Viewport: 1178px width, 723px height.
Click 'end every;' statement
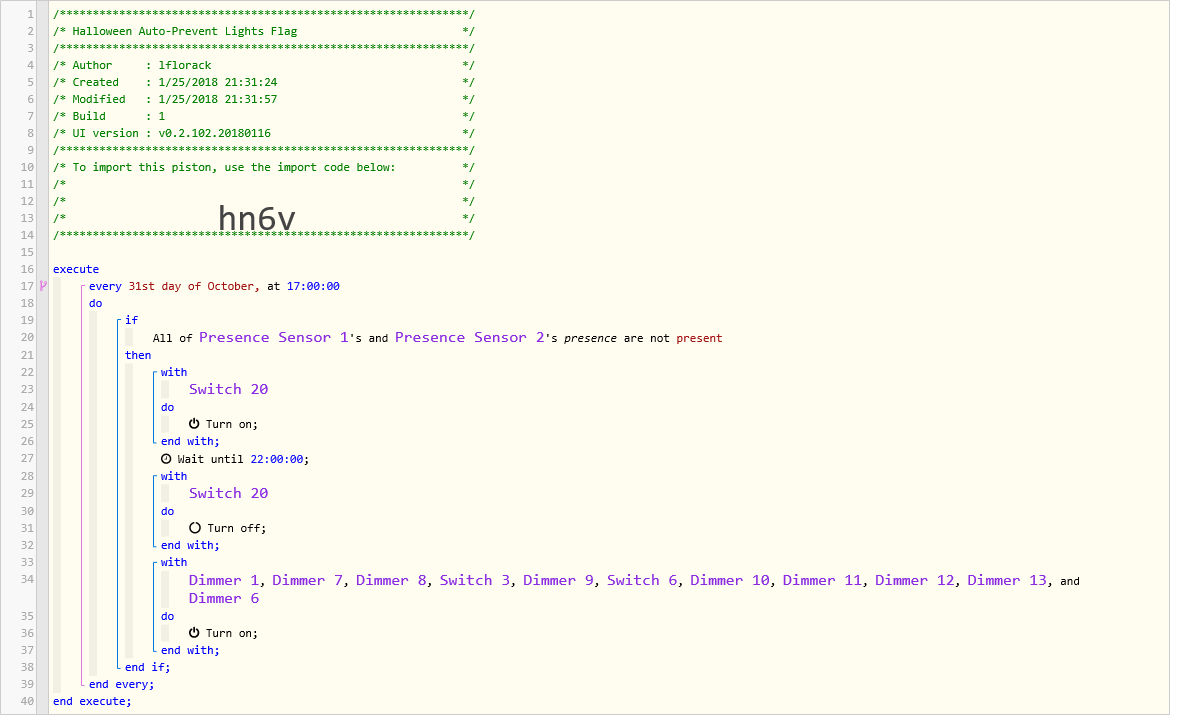coord(121,685)
